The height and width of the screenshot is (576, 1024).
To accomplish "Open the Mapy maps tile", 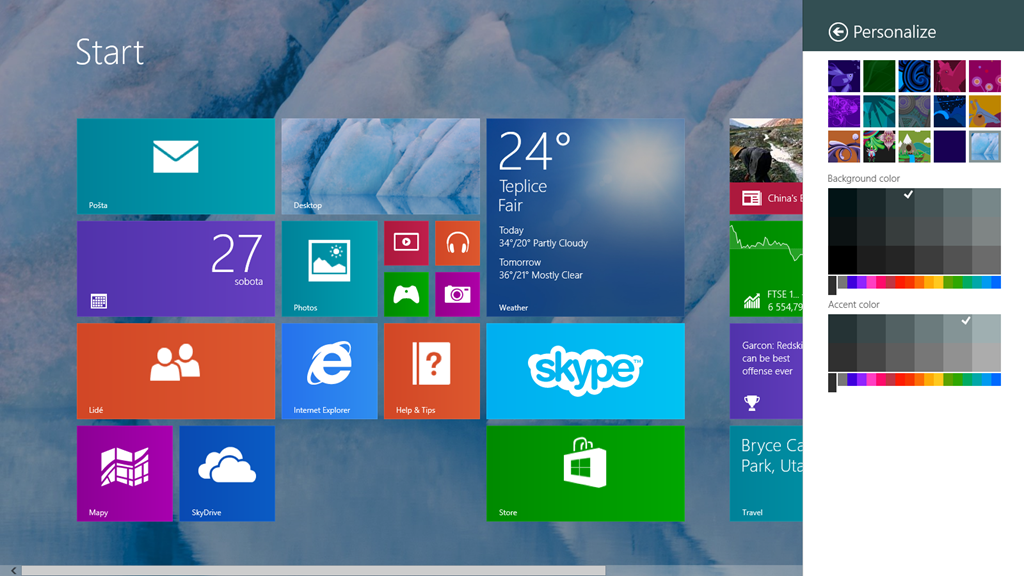I will [125, 473].
